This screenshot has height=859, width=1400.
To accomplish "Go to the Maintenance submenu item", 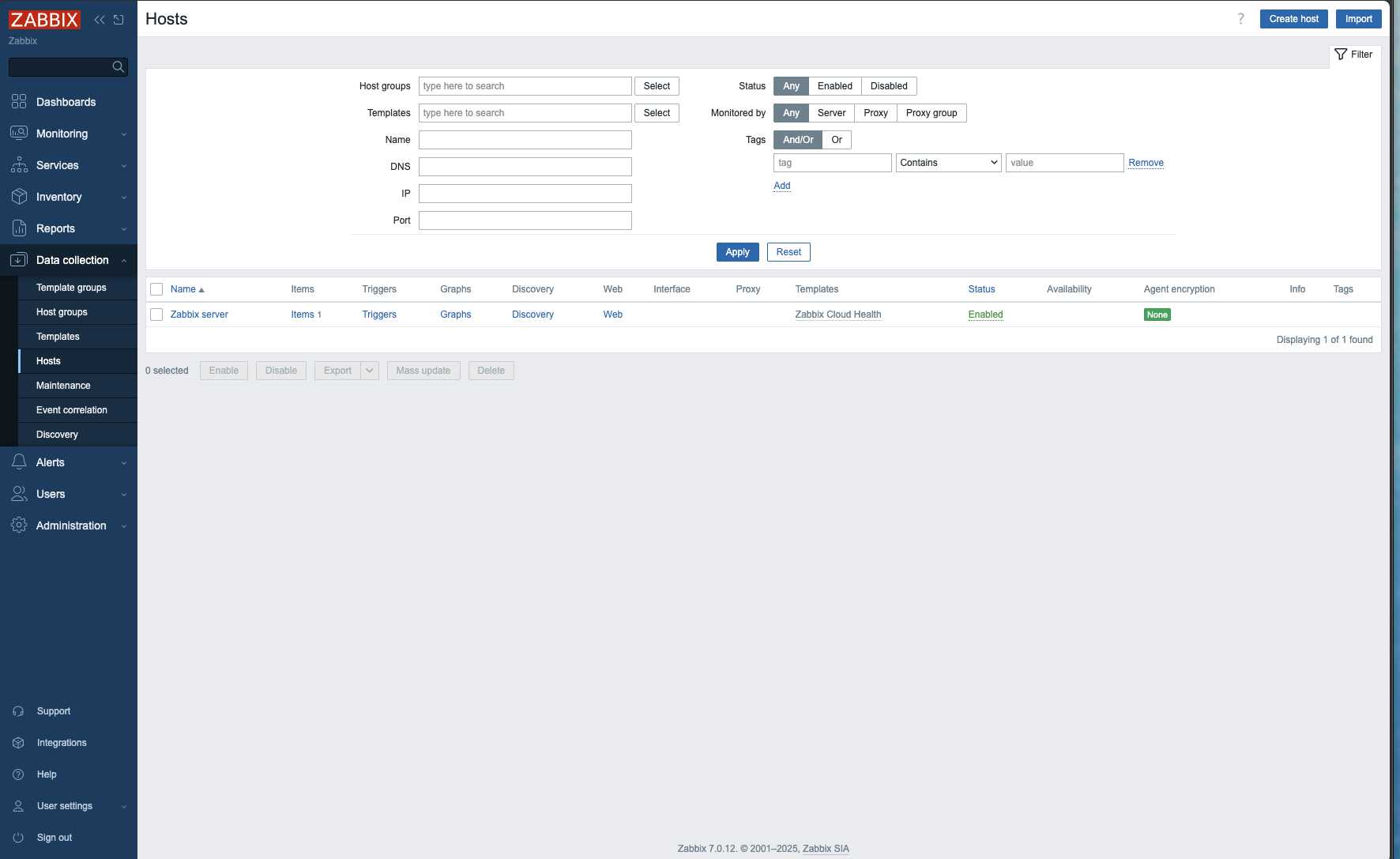I will (x=63, y=386).
